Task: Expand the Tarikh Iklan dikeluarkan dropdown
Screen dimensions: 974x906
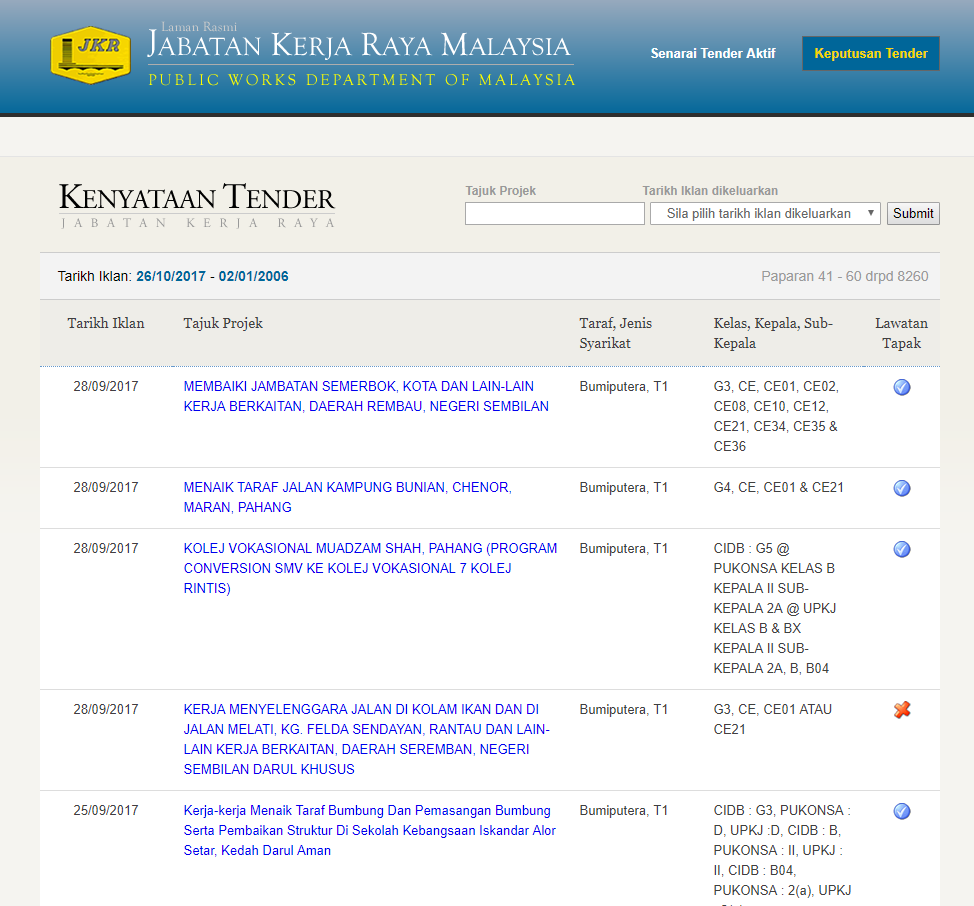Action: [x=765, y=214]
